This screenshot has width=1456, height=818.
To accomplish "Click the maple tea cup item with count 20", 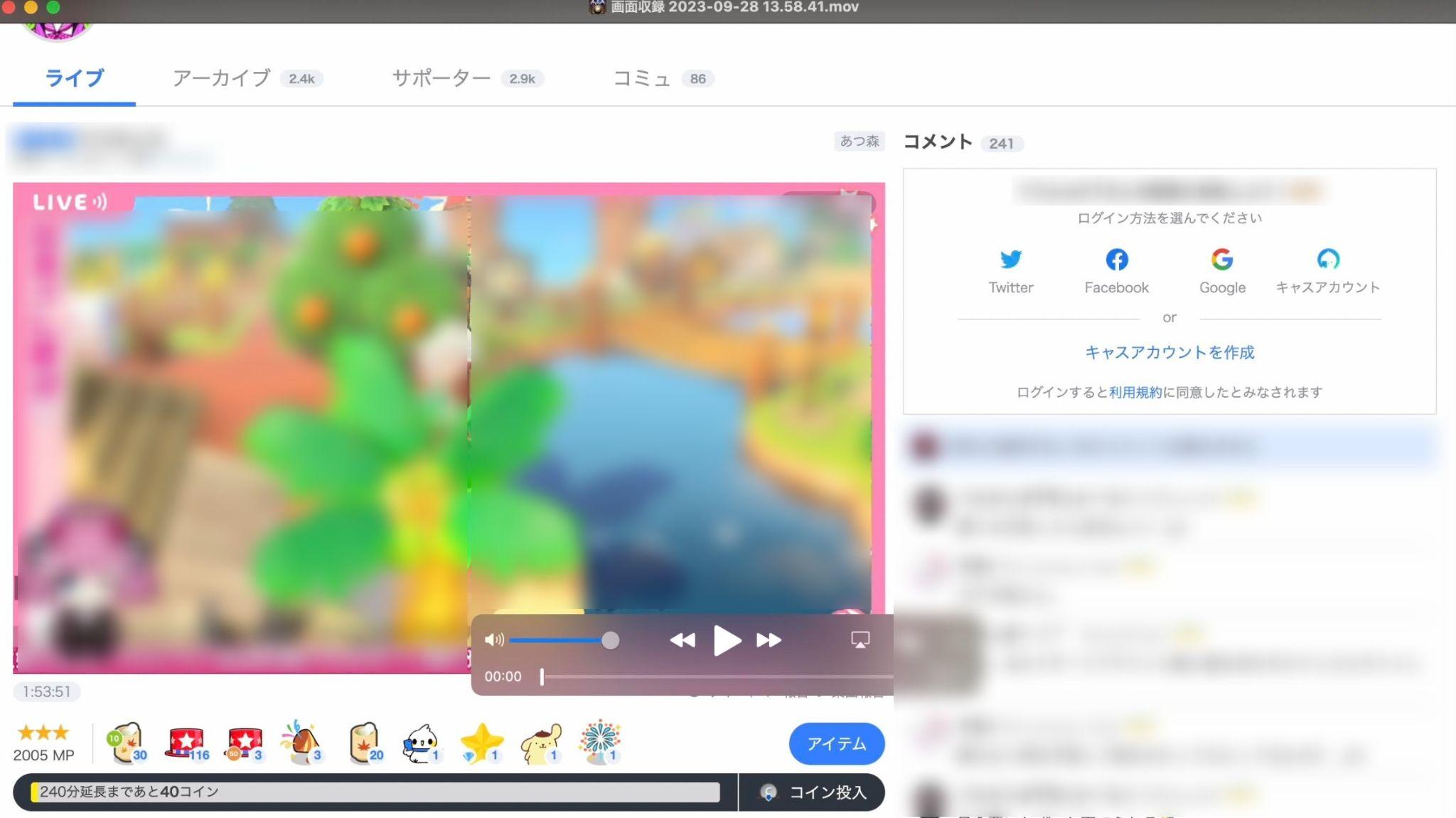I will (x=365, y=743).
